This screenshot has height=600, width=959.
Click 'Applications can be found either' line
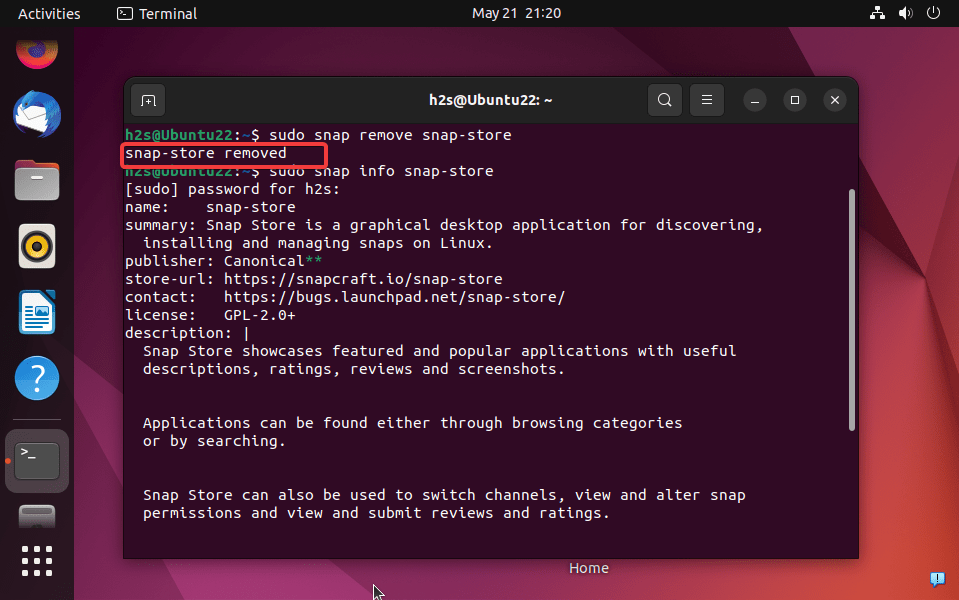coord(412,423)
